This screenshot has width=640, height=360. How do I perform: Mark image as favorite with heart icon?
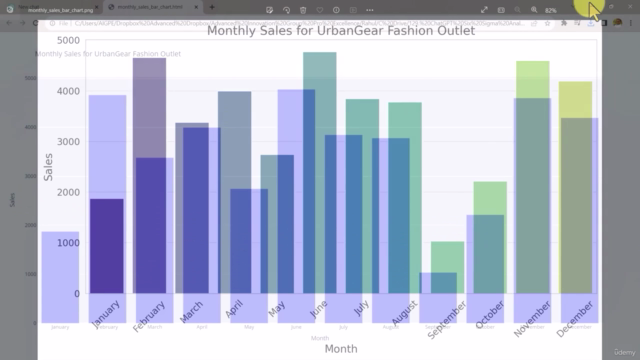pyautogui.click(x=320, y=10)
